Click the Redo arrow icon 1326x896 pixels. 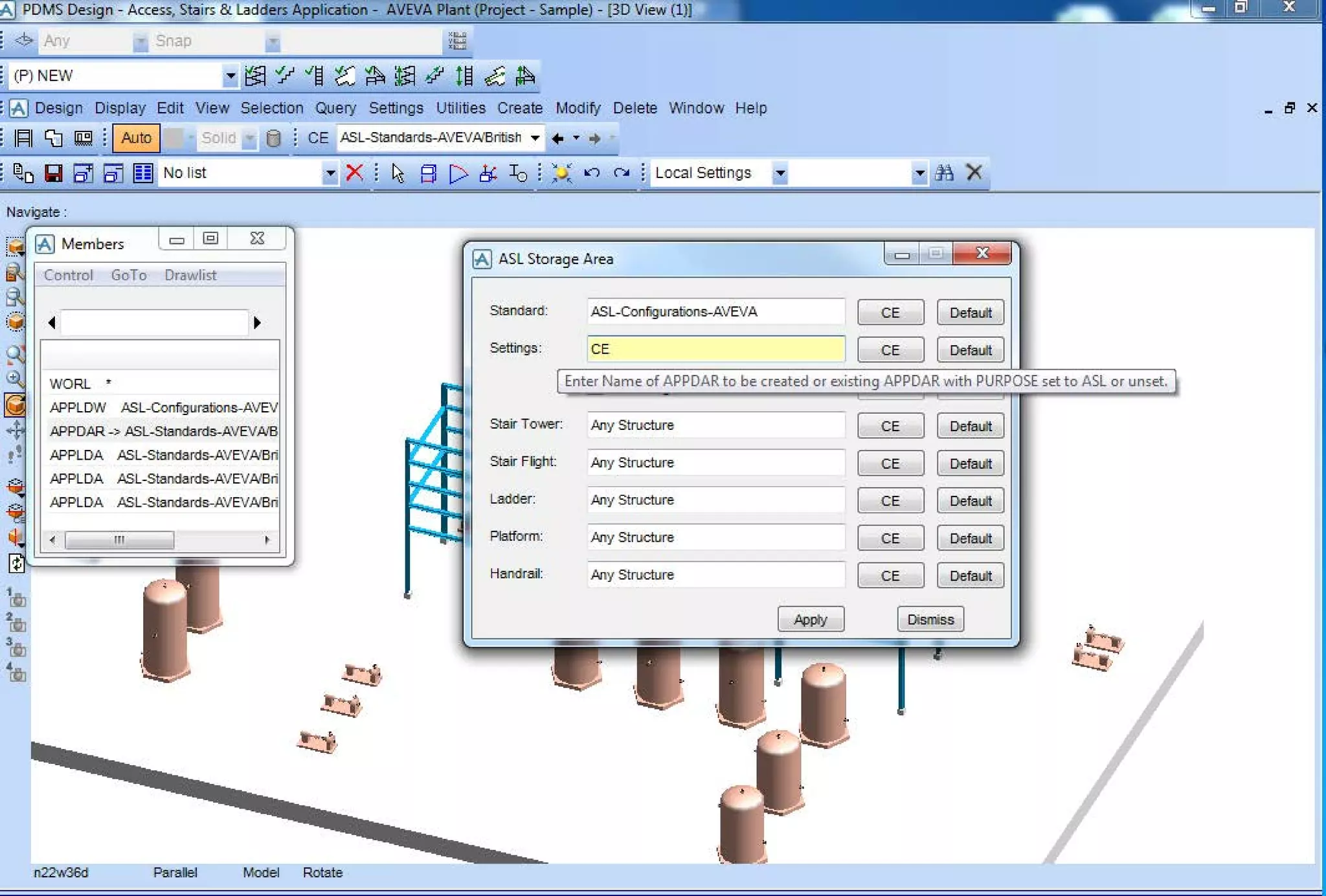pyautogui.click(x=621, y=173)
